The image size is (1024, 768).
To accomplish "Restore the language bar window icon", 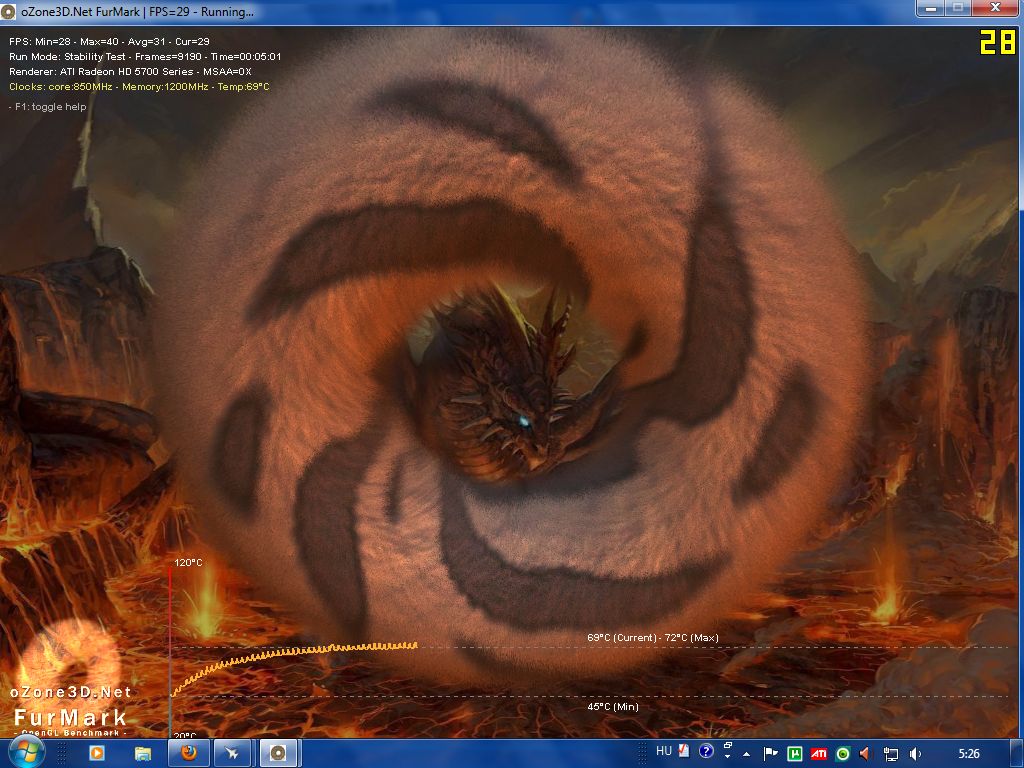I will click(728, 746).
